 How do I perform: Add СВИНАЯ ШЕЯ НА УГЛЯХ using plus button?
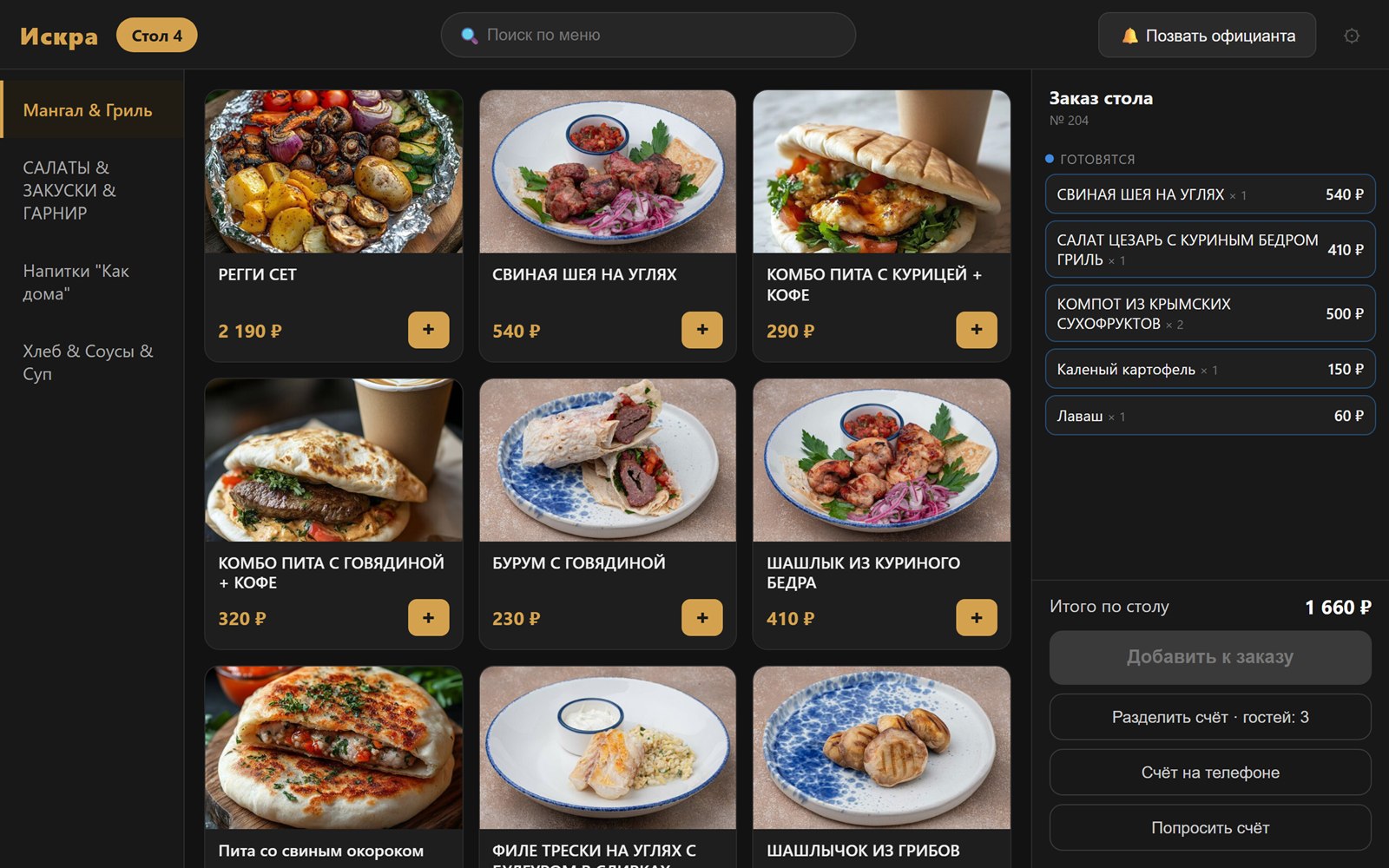(702, 330)
